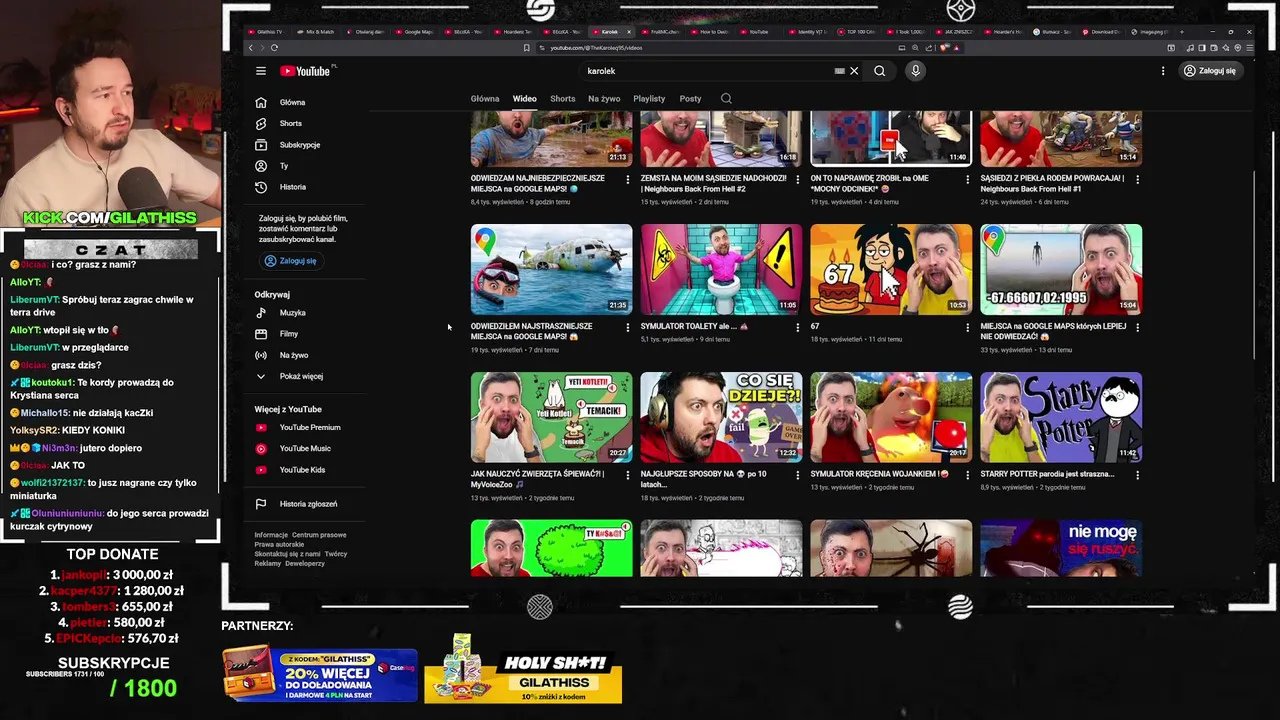
Task: Open options menu for ZEMSTA NA MOIM SĄSIEDZIE video
Action: pyautogui.click(x=797, y=179)
